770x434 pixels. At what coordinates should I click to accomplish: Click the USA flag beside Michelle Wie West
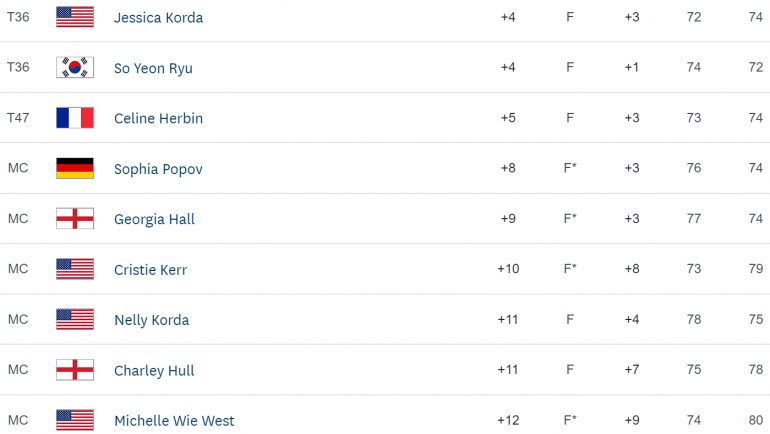pyautogui.click(x=75, y=420)
